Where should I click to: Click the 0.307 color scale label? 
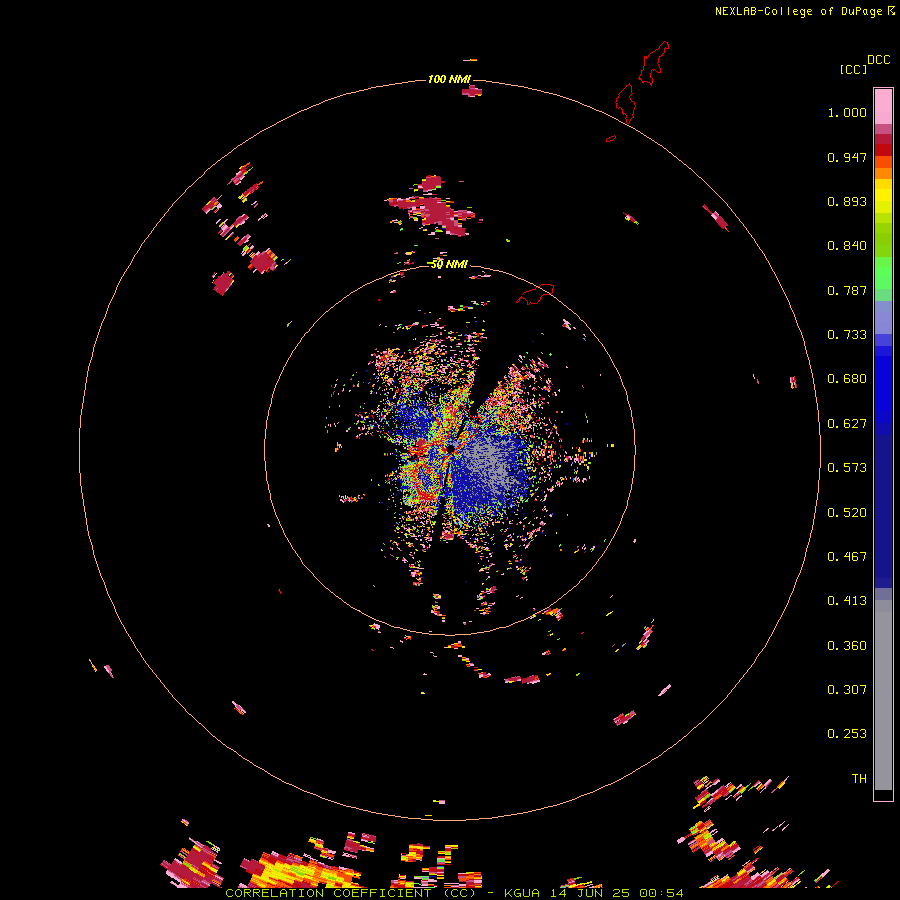click(x=847, y=690)
